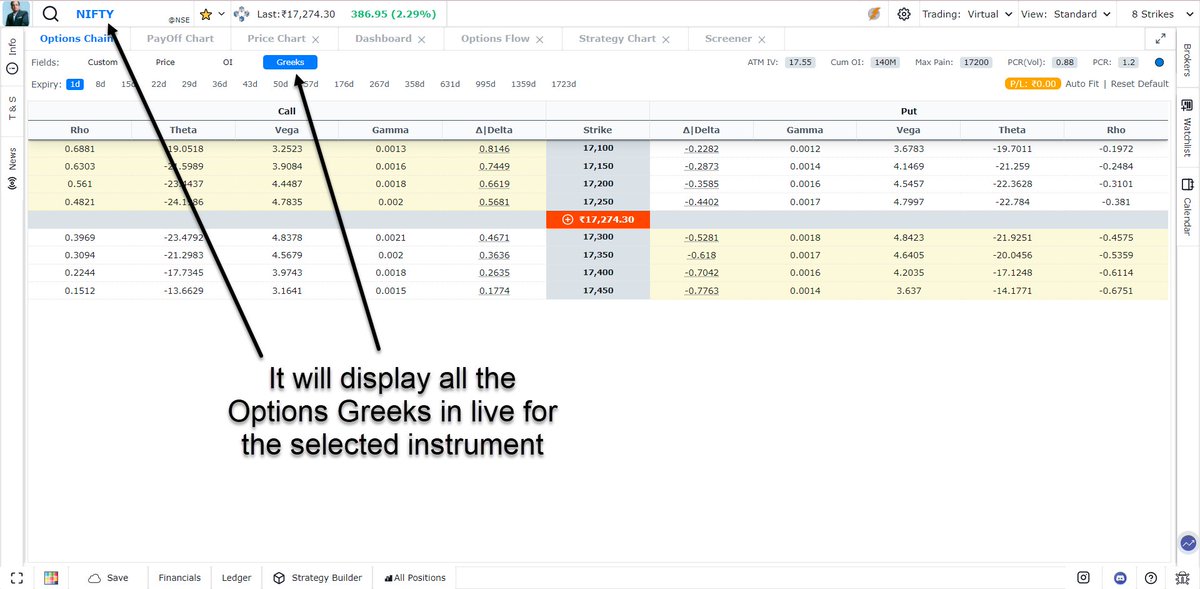Open the help question mark icon
The width and height of the screenshot is (1200, 589).
pyautogui.click(x=1151, y=578)
